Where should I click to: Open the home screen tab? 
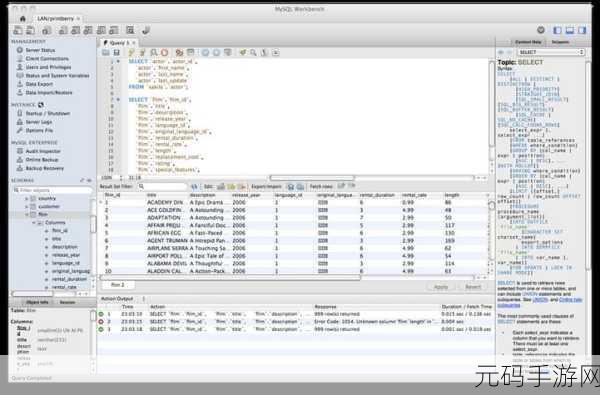[x=23, y=18]
